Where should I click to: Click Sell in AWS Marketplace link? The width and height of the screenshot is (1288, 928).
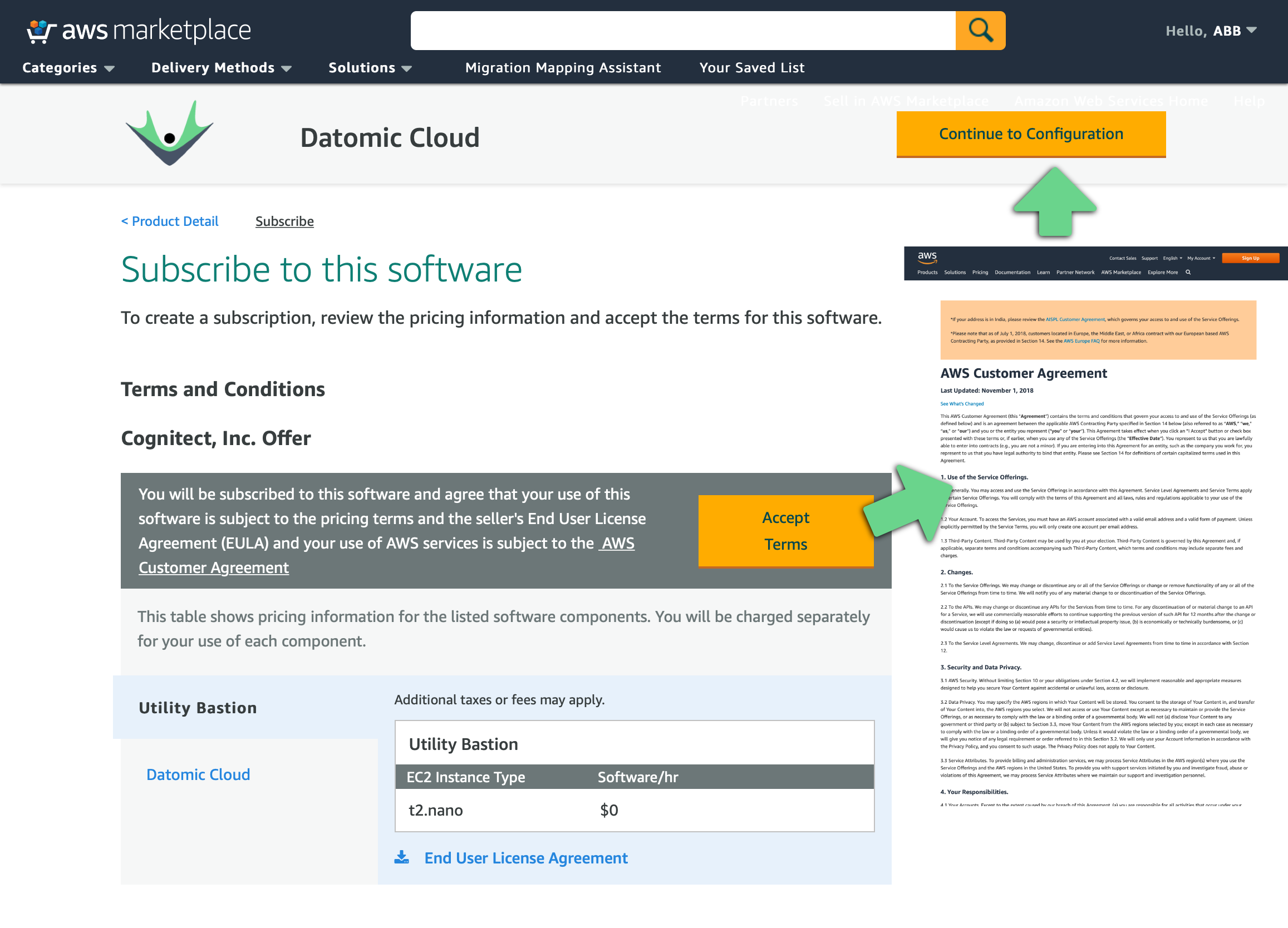(906, 101)
